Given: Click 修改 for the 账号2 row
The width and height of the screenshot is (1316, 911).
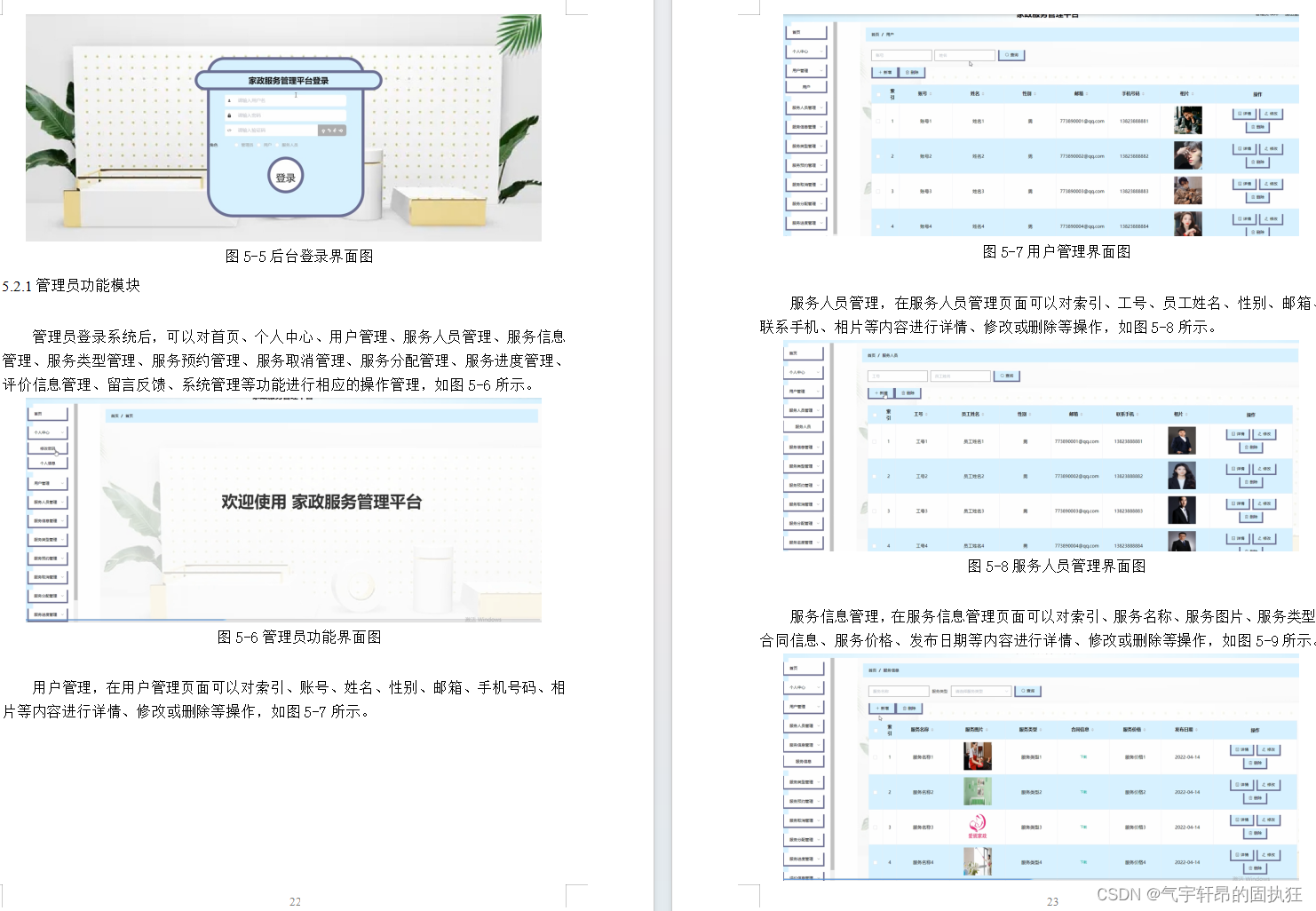Looking at the screenshot, I should [1271, 148].
